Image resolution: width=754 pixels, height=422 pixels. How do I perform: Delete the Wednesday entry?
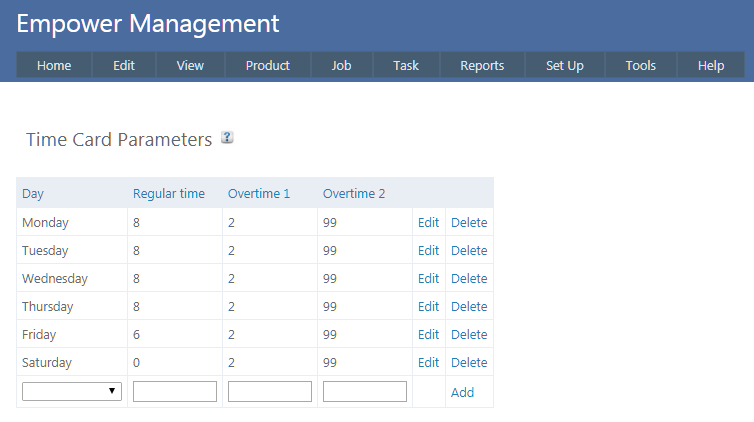point(469,279)
